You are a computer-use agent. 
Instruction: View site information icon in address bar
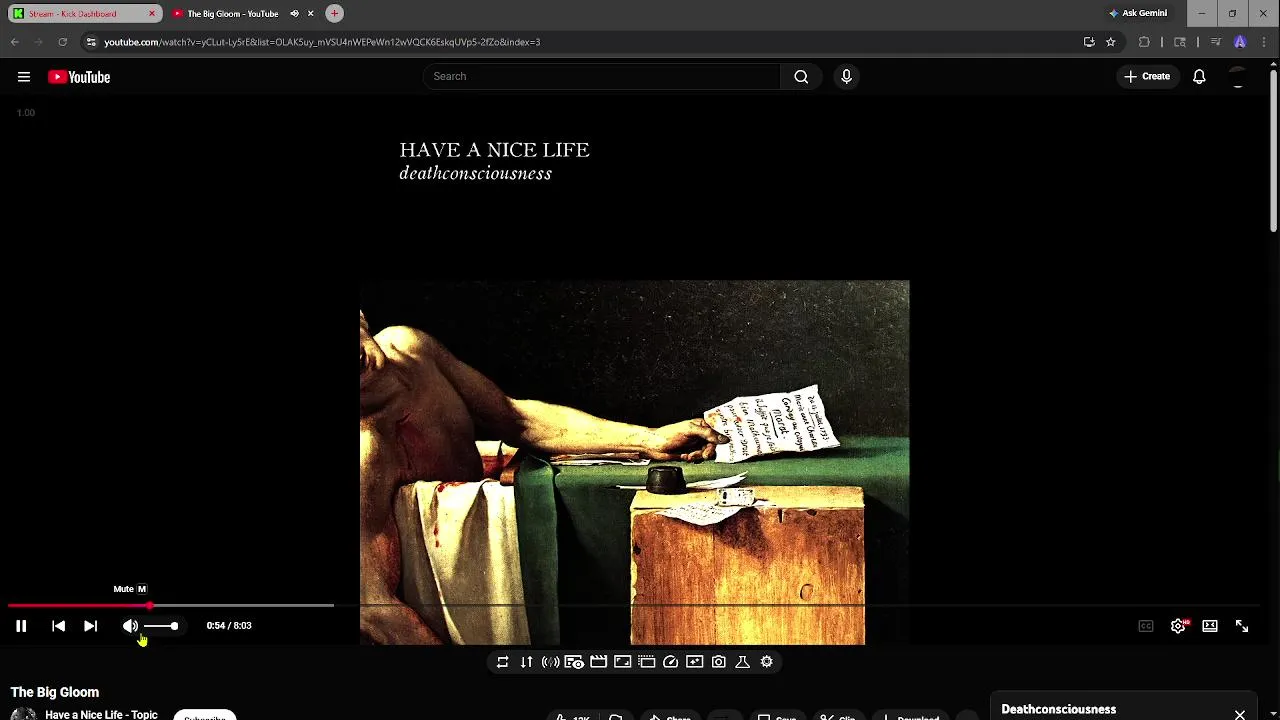coord(91,42)
